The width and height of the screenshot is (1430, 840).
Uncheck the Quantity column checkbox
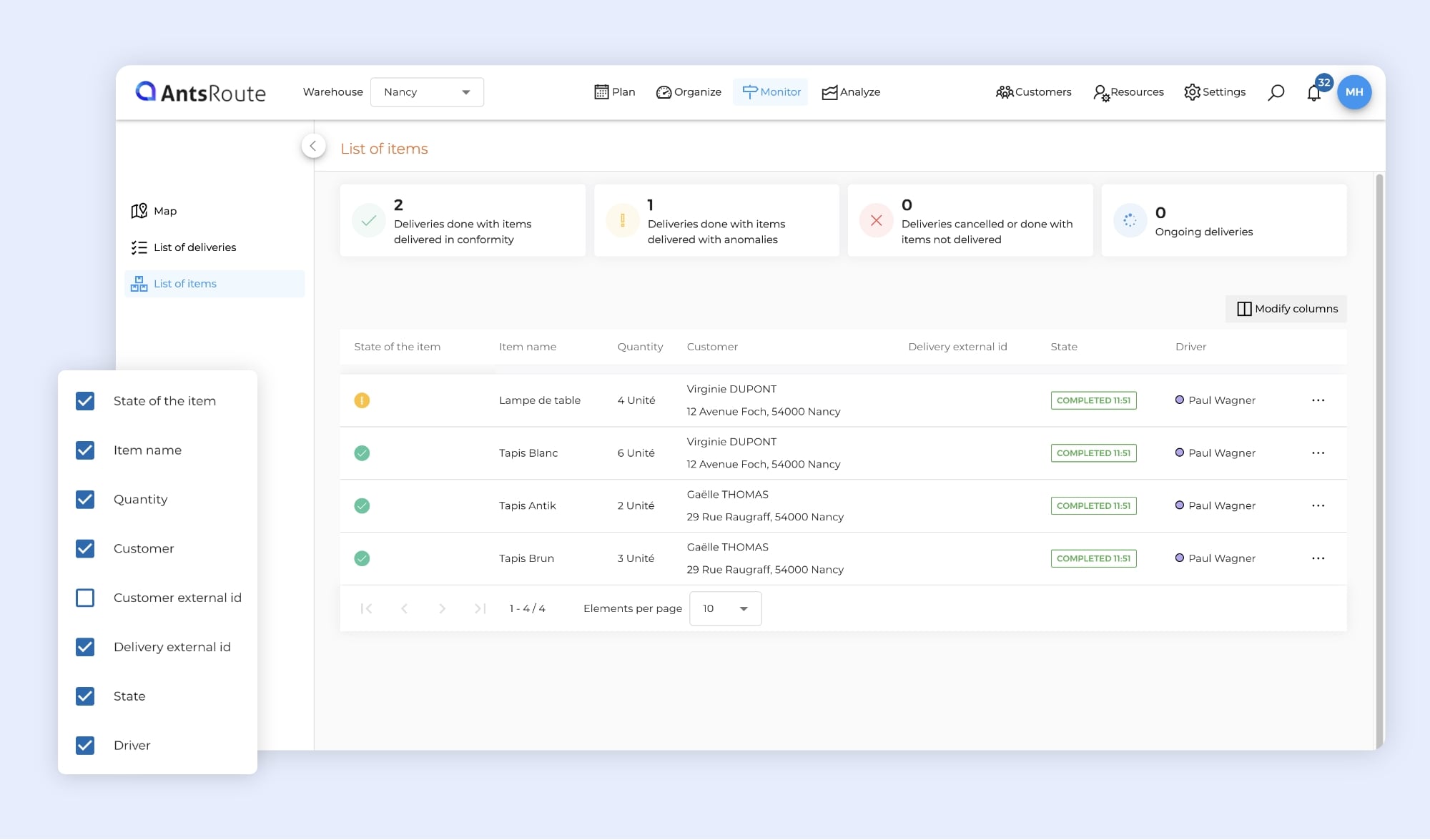[85, 500]
